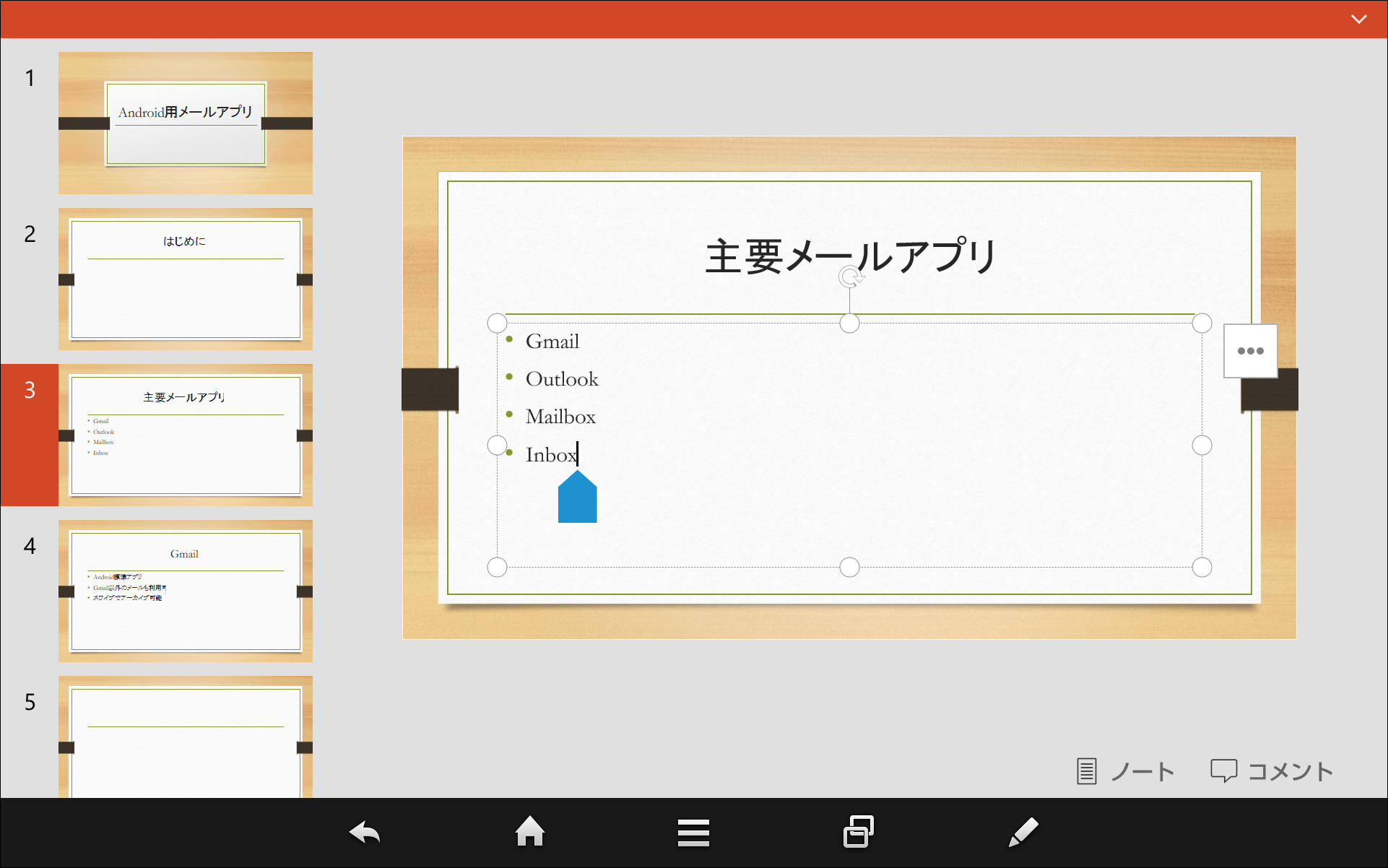Click the 主要メールアプリ slide title
Viewport: 1388px width, 868px height.
[849, 254]
